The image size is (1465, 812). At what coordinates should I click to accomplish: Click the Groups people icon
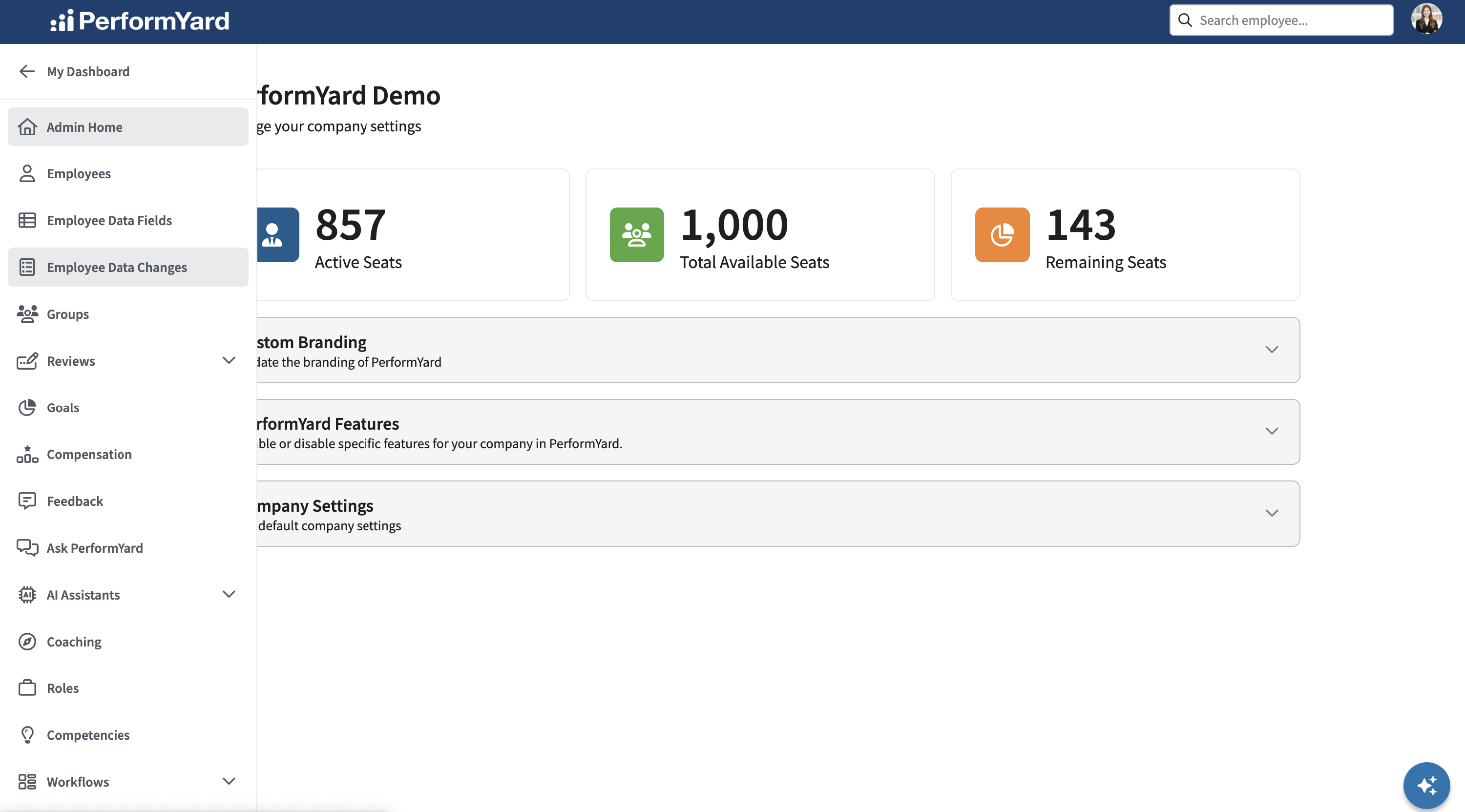(27, 314)
